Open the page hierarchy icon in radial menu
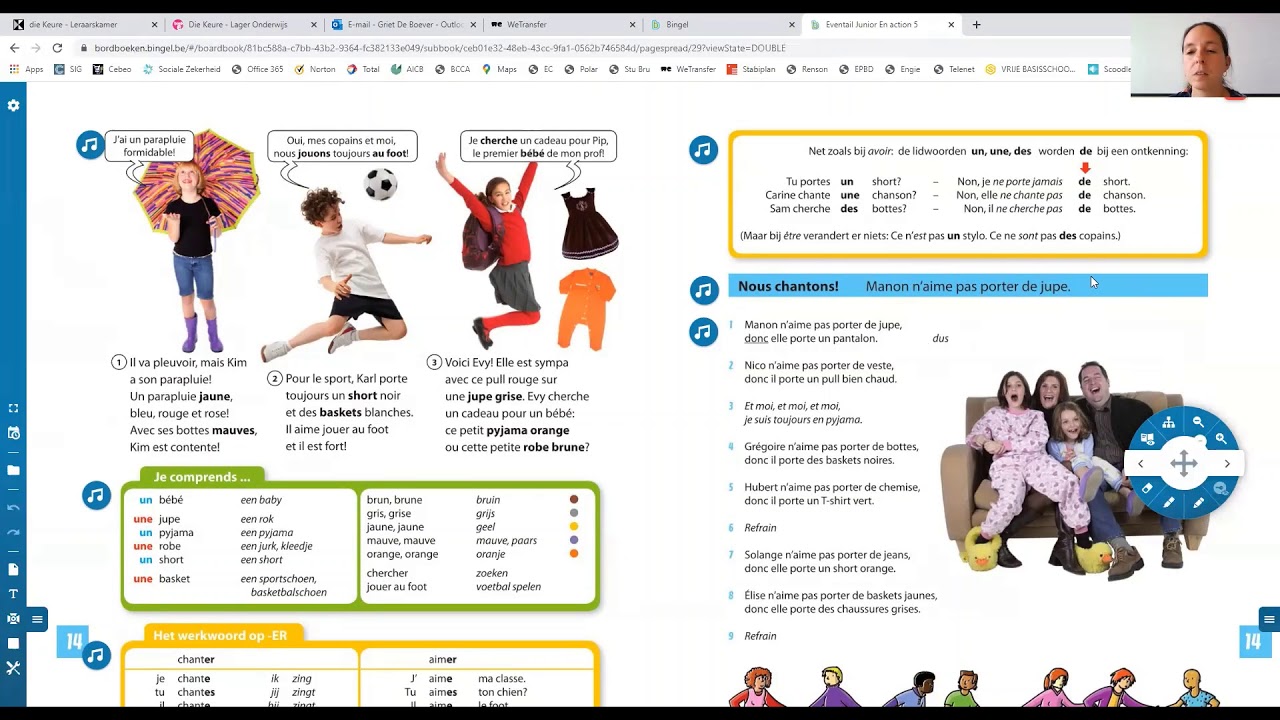The height and width of the screenshot is (720, 1280). 1168,423
